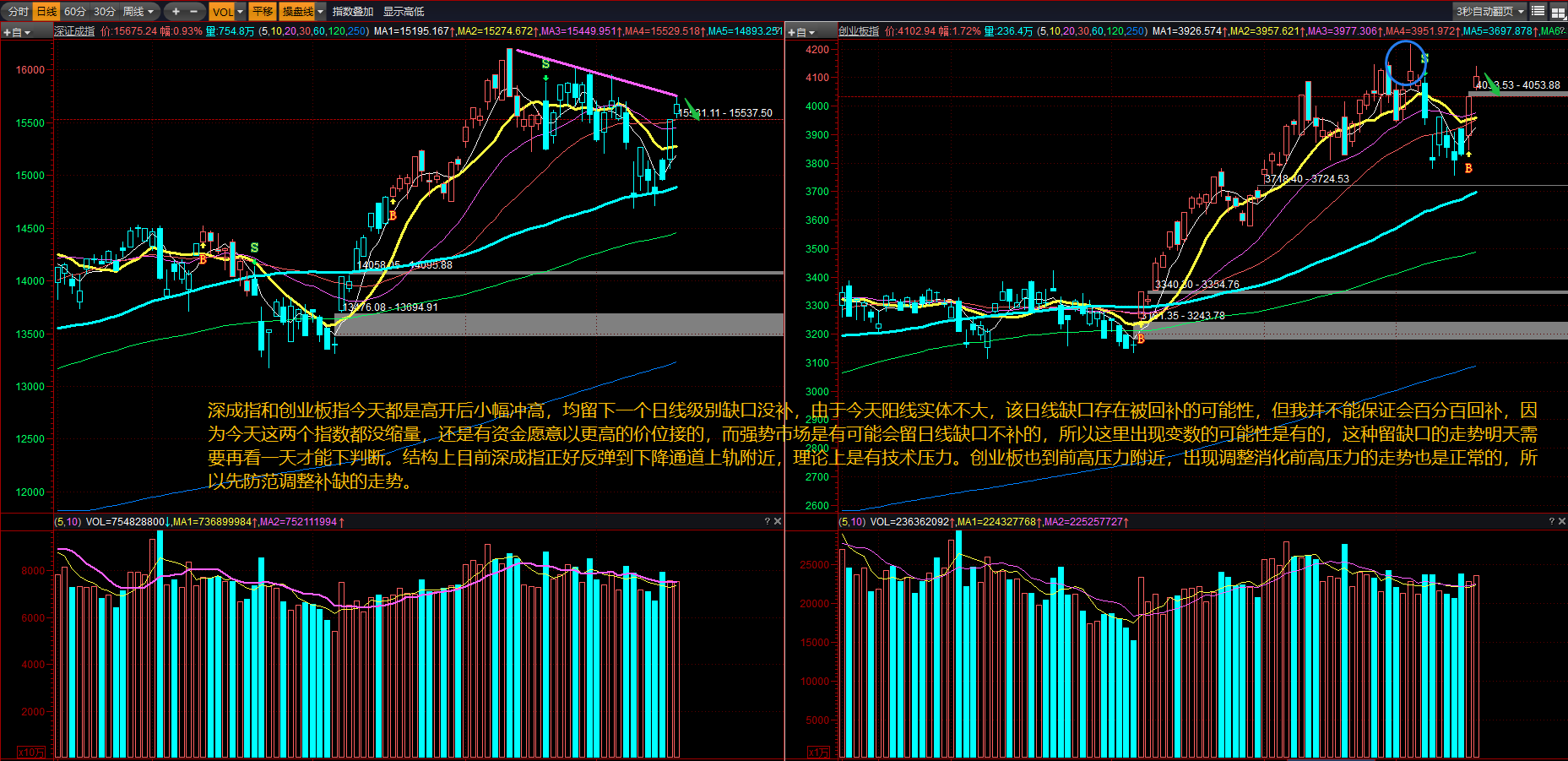The height and width of the screenshot is (761, 1568).
Task: Click 指数叠加 index overlay
Action: 353,11
